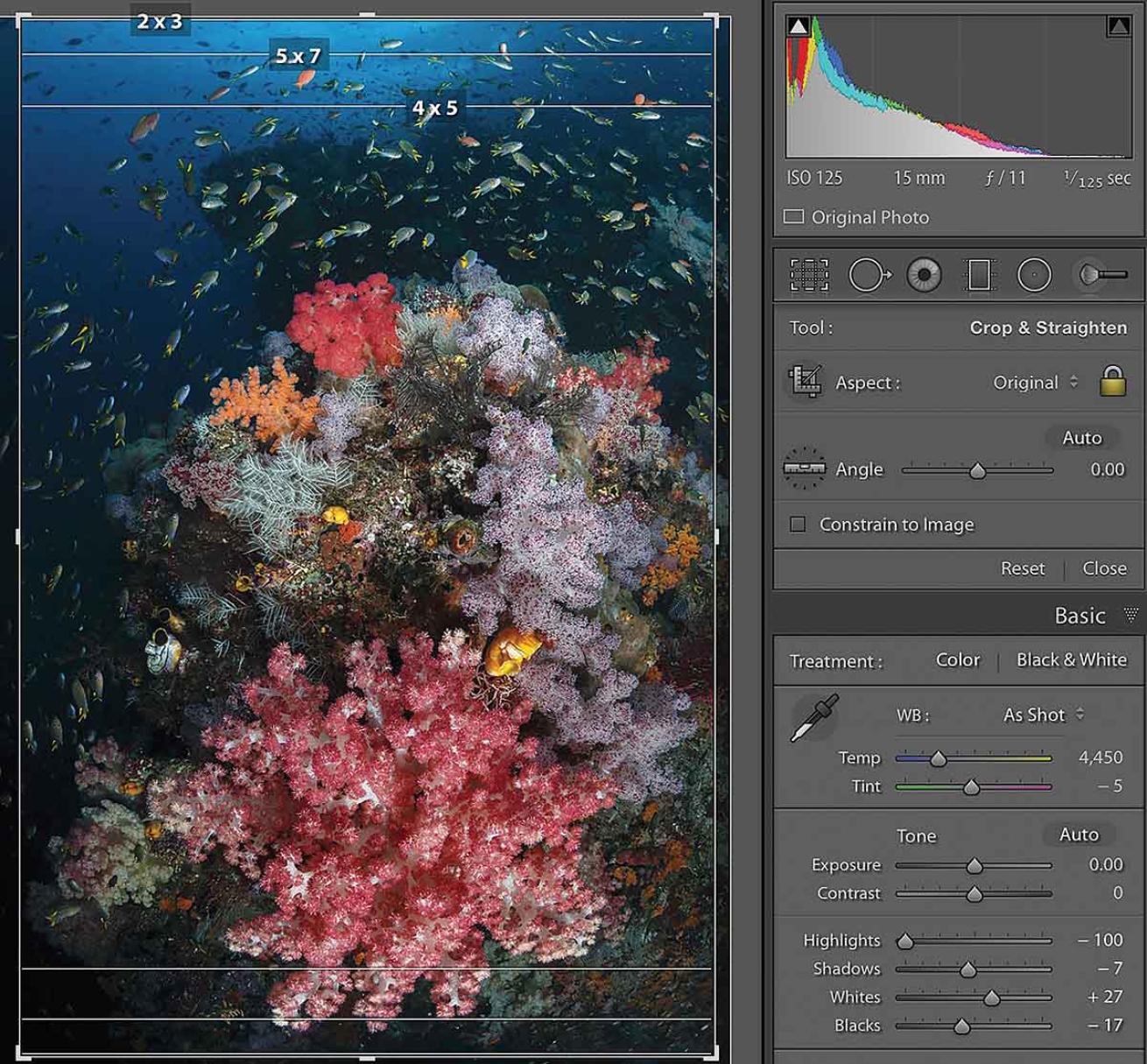Click the Straighten level tool icon
Image resolution: width=1147 pixels, height=1064 pixels.
tap(804, 469)
